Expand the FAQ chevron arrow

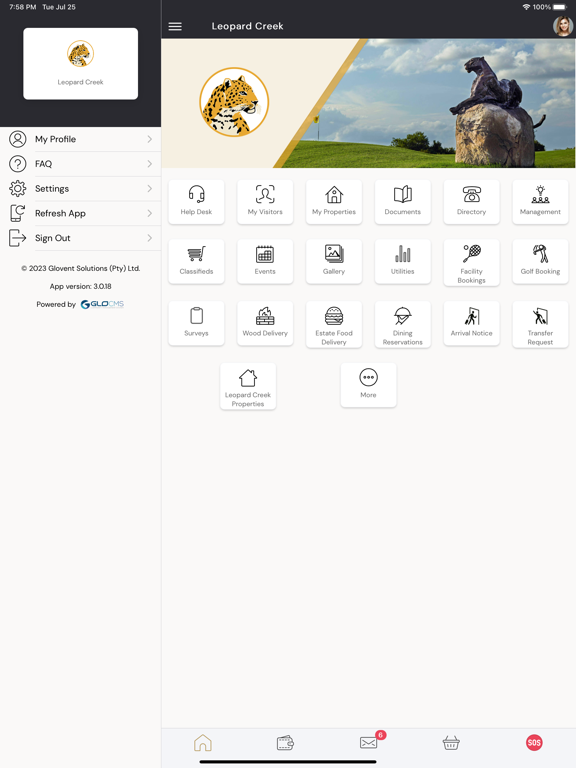click(x=149, y=164)
